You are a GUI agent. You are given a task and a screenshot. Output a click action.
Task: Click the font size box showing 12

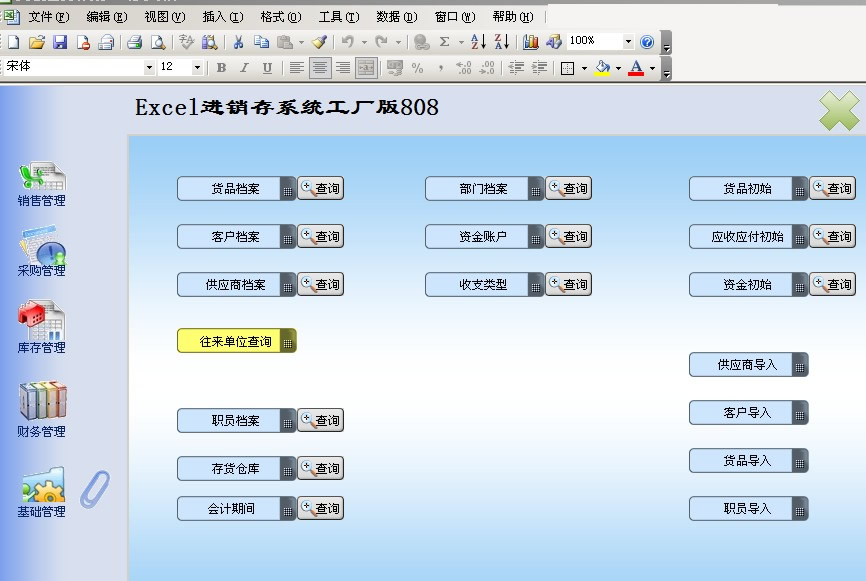(x=175, y=67)
